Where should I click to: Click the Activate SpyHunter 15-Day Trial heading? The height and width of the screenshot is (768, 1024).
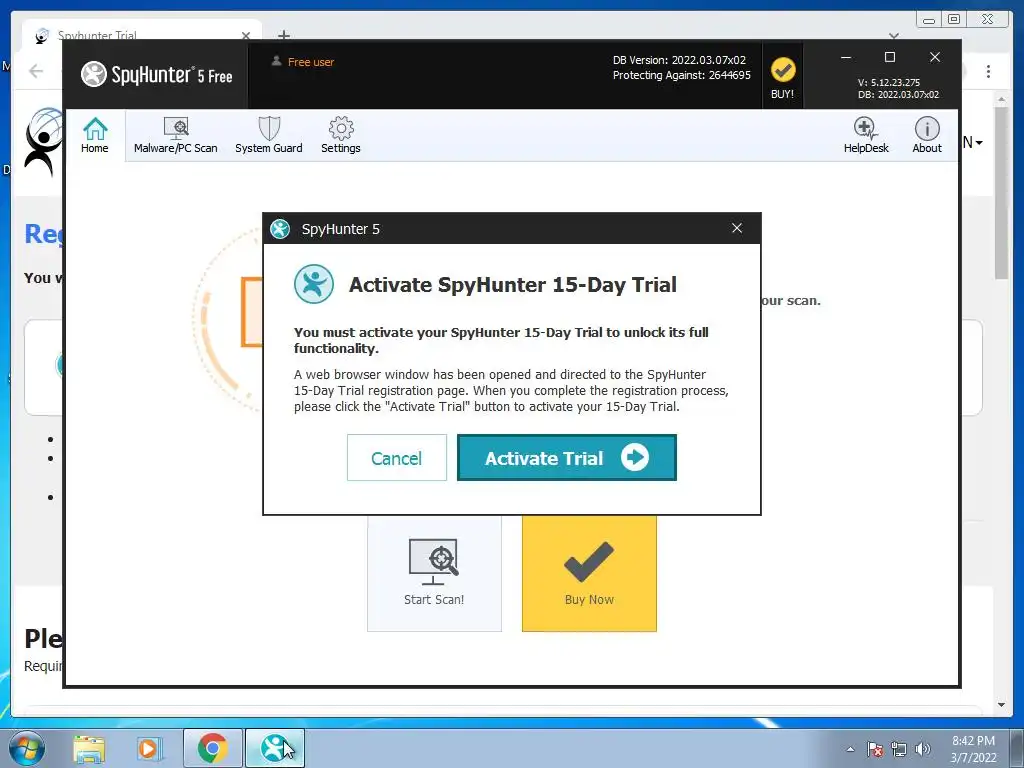(513, 285)
